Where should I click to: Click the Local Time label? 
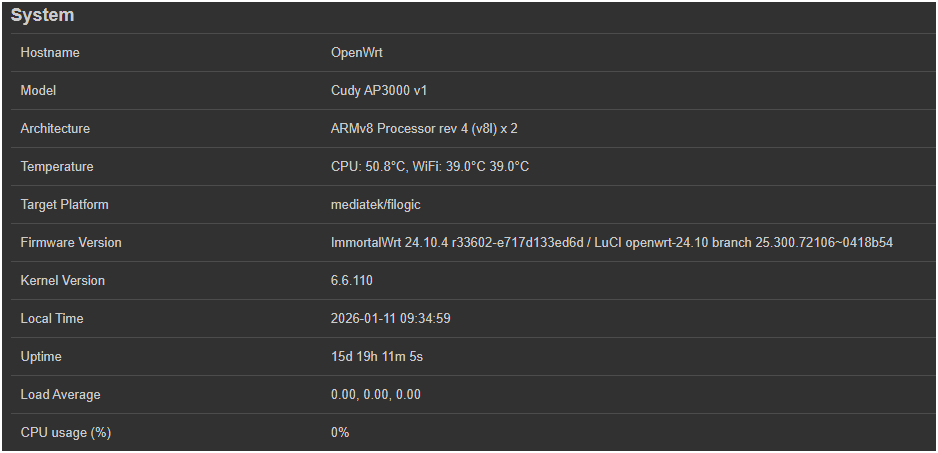[52, 318]
